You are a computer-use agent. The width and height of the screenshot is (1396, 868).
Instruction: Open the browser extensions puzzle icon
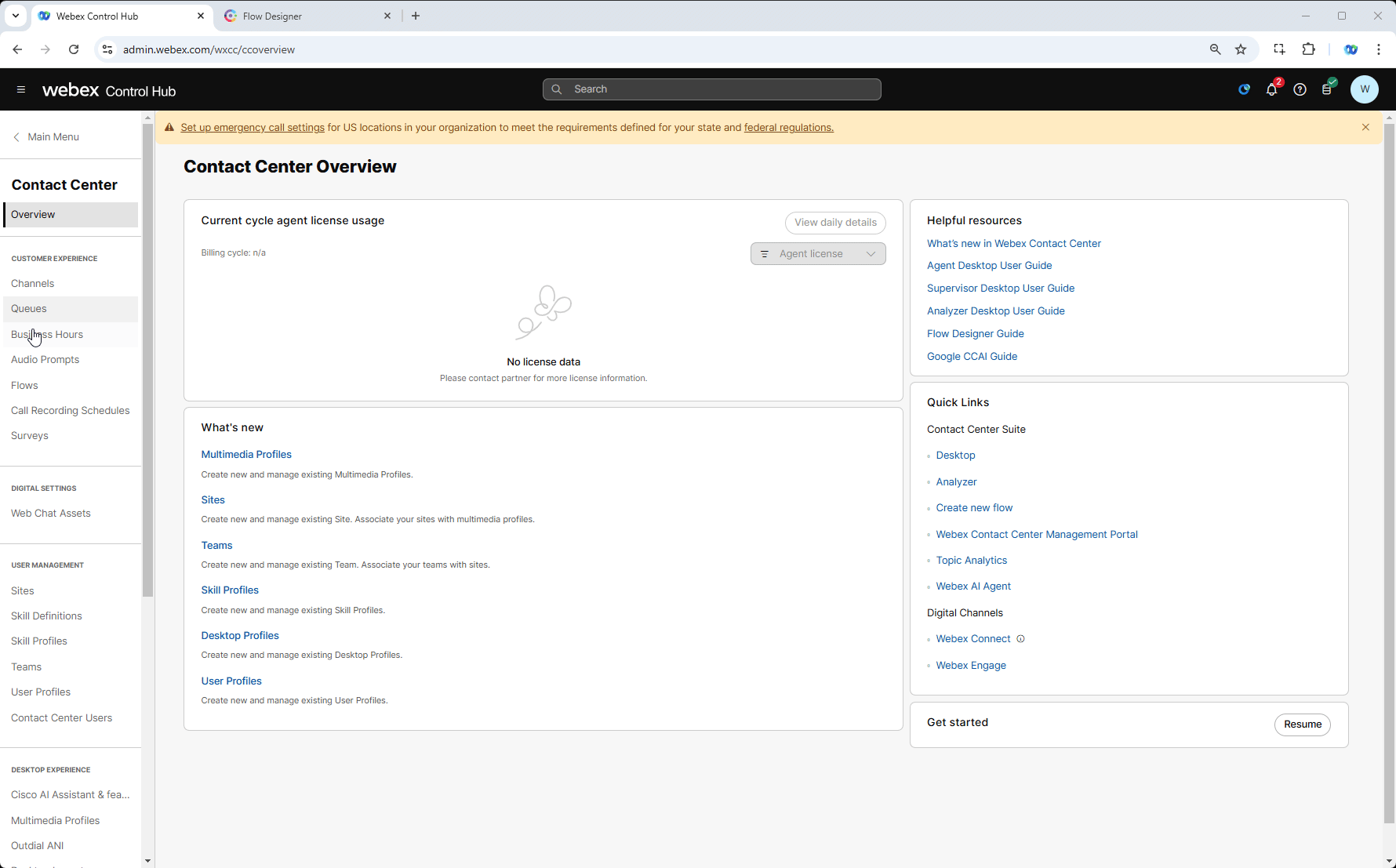[1308, 49]
